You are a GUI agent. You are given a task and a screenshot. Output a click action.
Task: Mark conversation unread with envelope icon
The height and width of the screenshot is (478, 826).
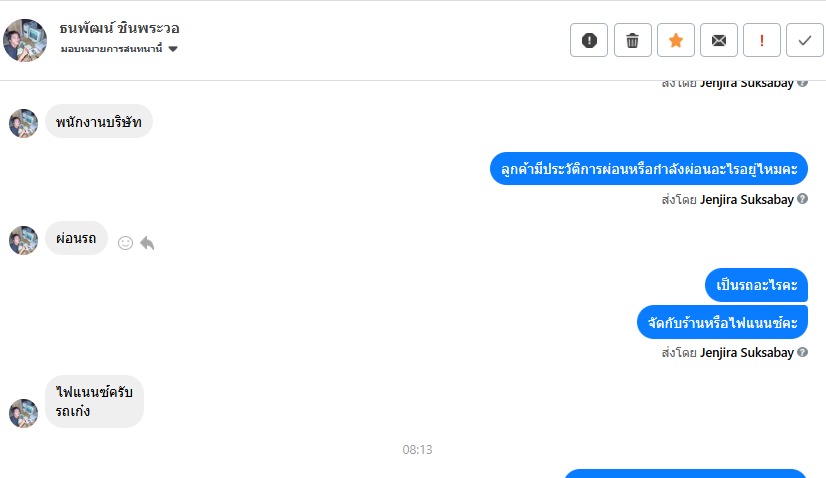coord(719,40)
